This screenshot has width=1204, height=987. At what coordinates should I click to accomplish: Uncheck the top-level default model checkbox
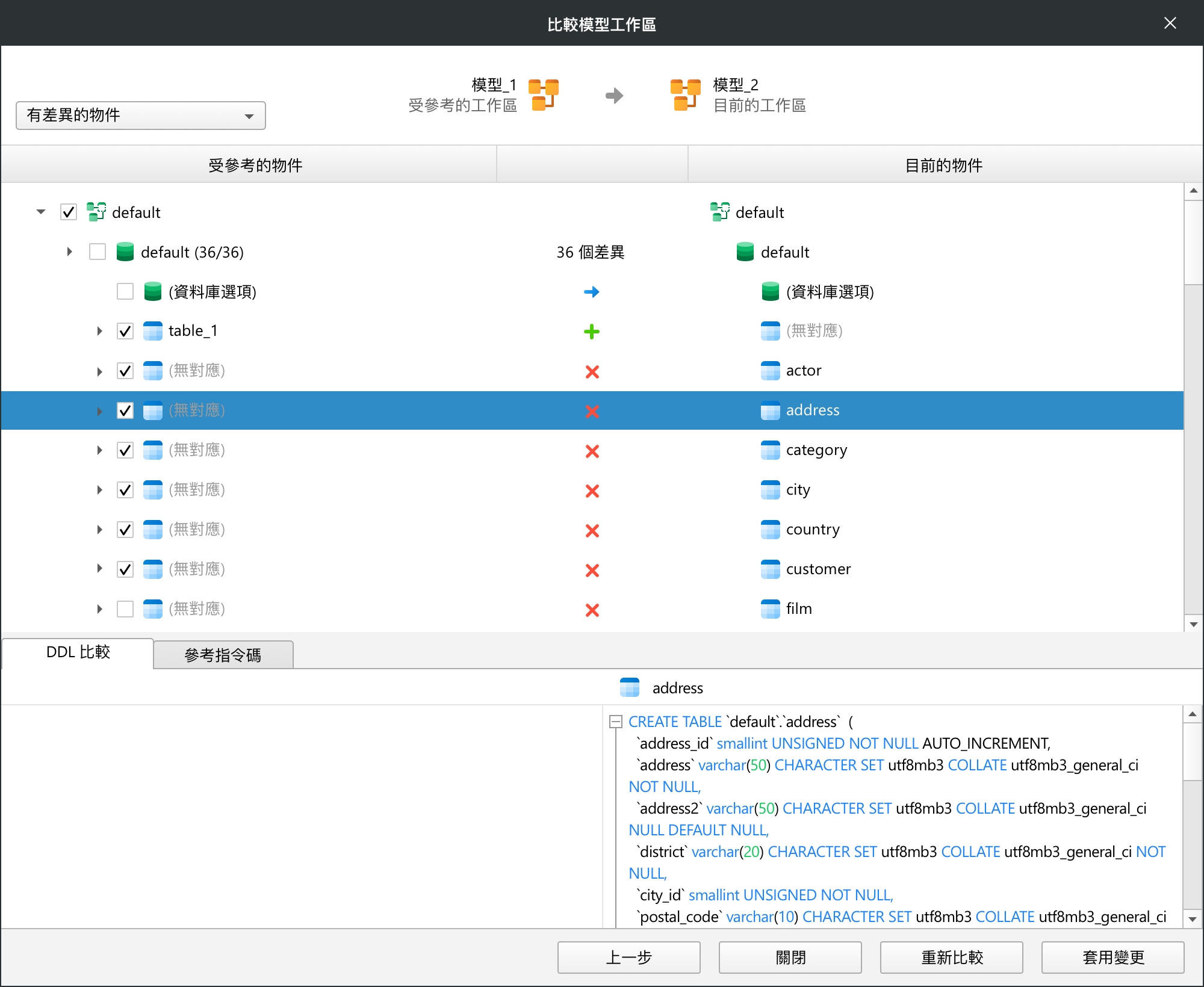69,212
